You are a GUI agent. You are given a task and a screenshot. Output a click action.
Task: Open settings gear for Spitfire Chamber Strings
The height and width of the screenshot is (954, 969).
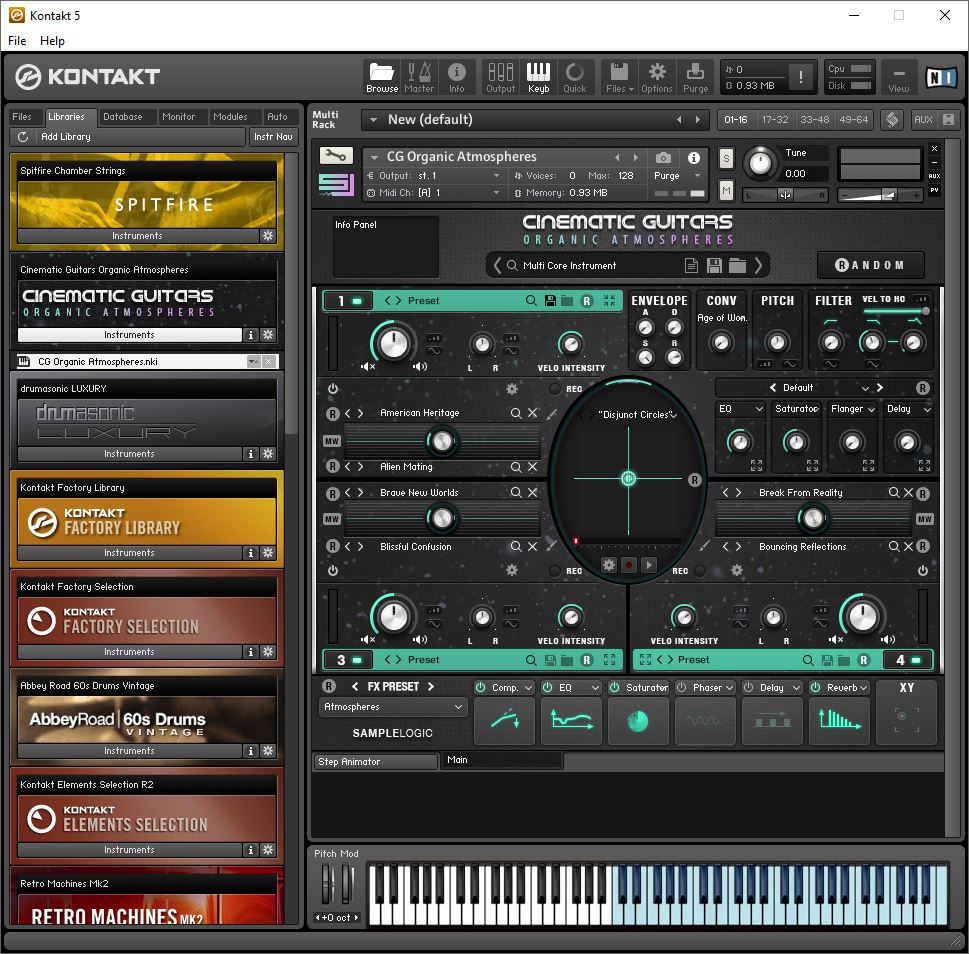[x=268, y=235]
